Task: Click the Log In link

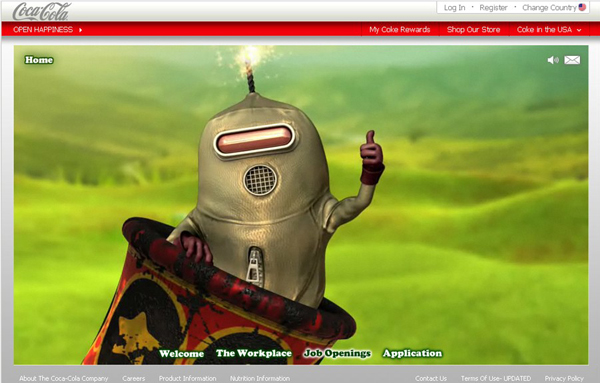Action: tap(454, 8)
